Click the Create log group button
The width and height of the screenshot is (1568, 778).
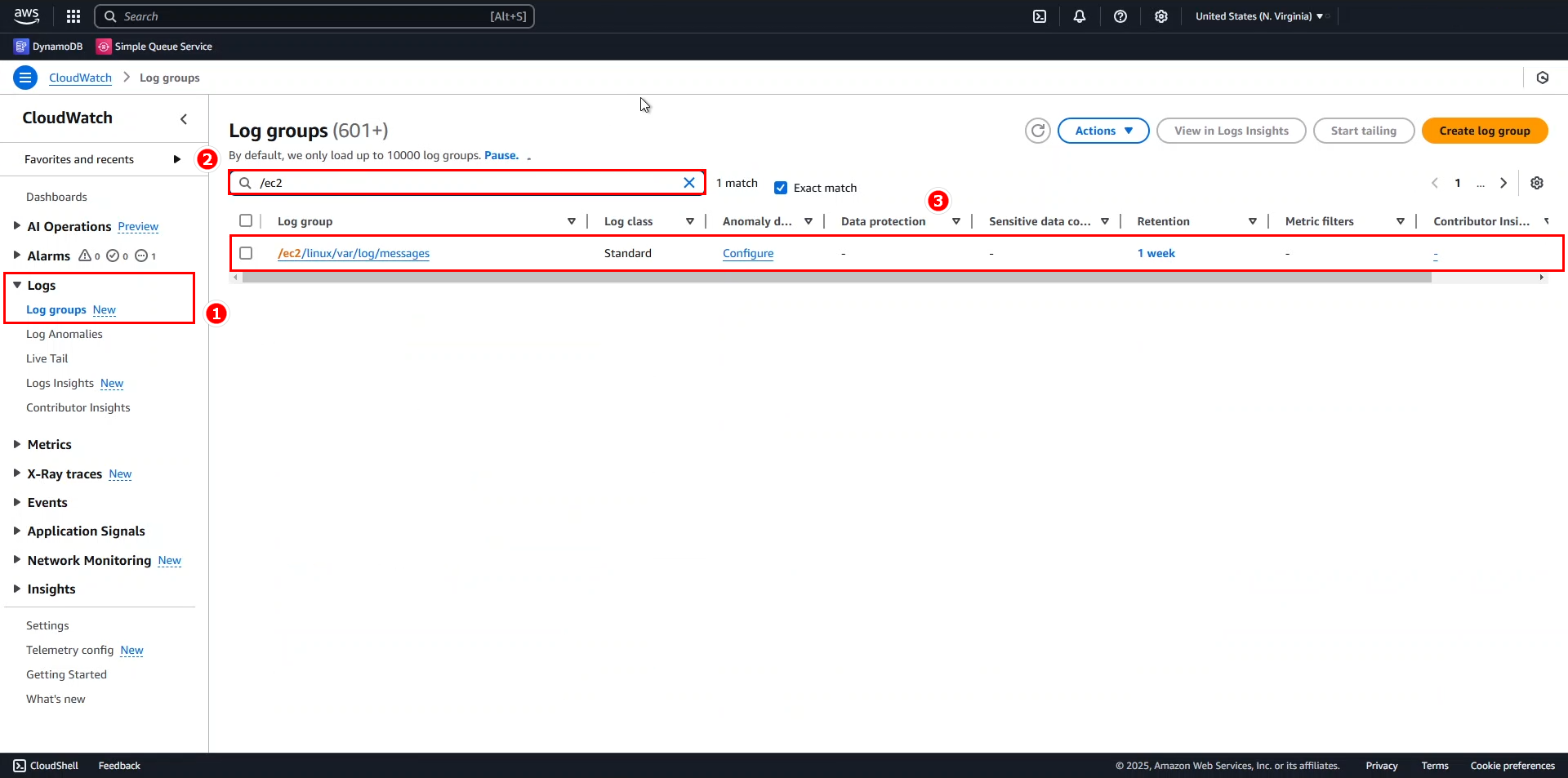[1485, 131]
